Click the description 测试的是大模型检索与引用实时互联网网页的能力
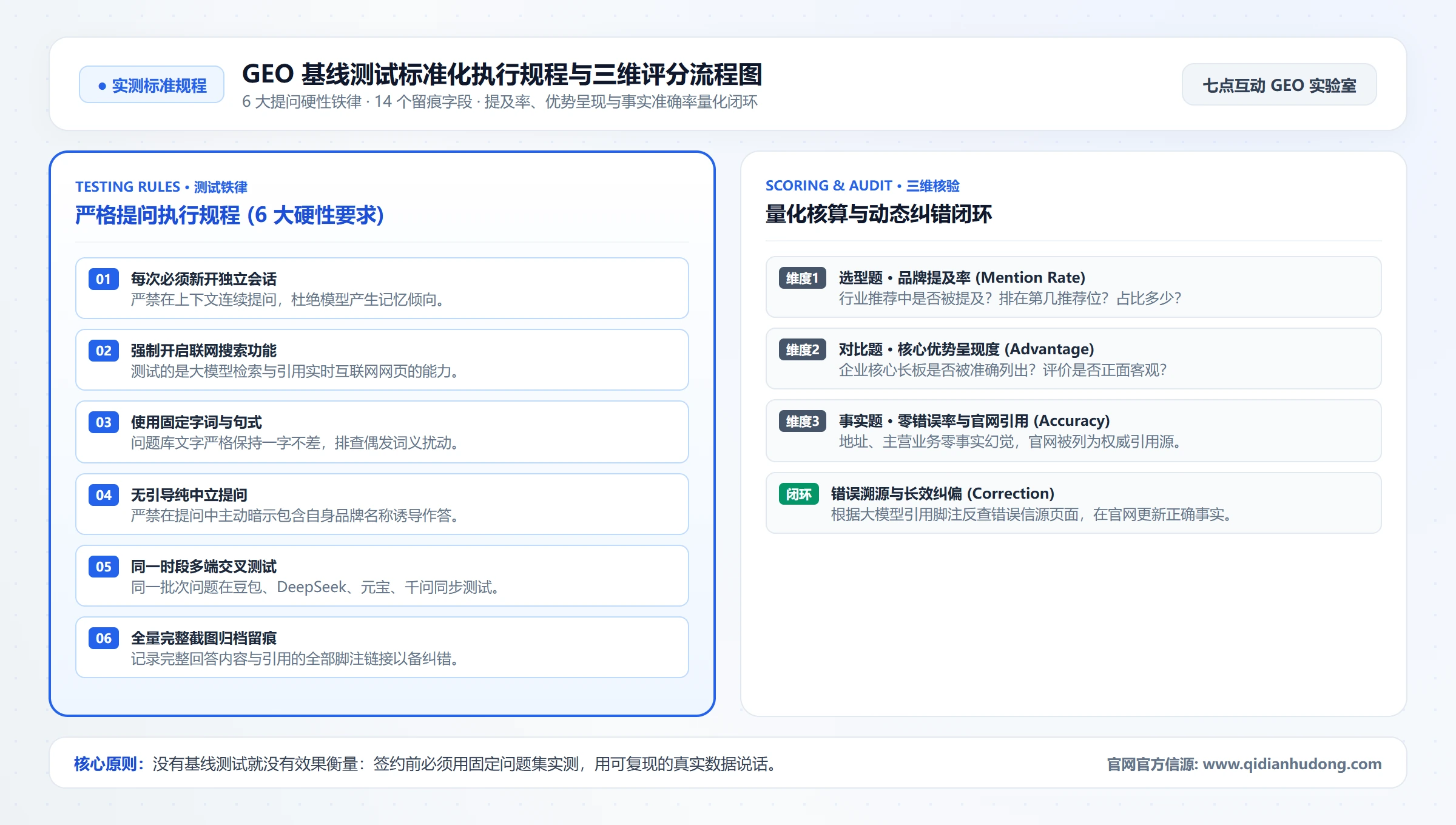Screen dimensions: 1456x825 (295, 371)
